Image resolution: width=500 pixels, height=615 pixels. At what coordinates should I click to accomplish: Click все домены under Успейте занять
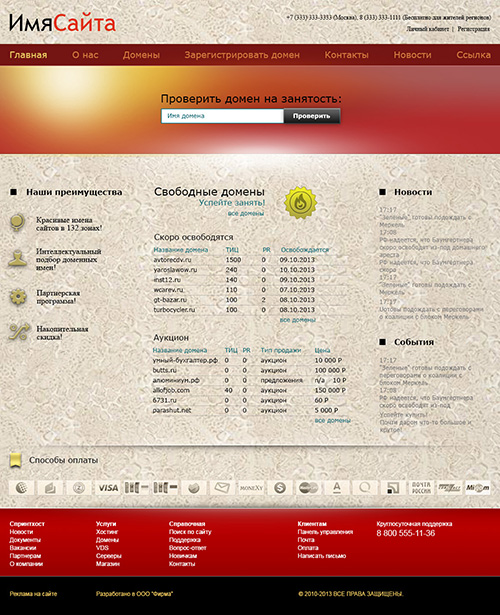246,213
